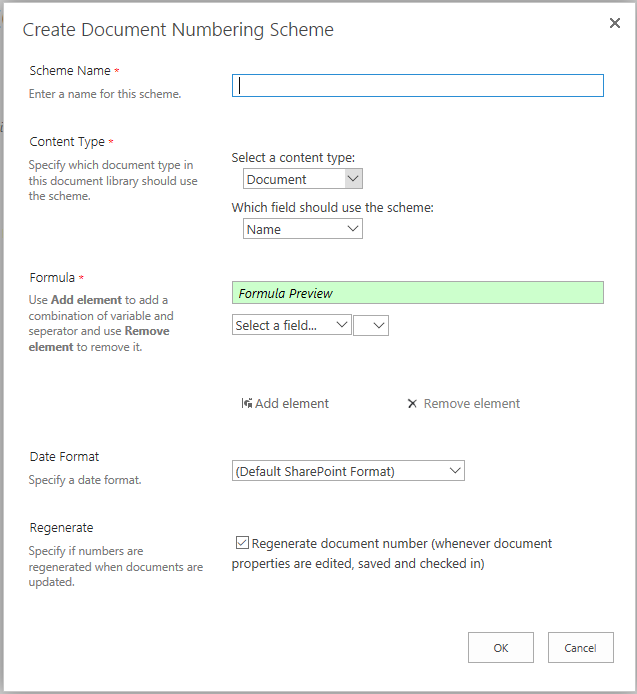
Task: Click the Date Format label
Action: [64, 456]
